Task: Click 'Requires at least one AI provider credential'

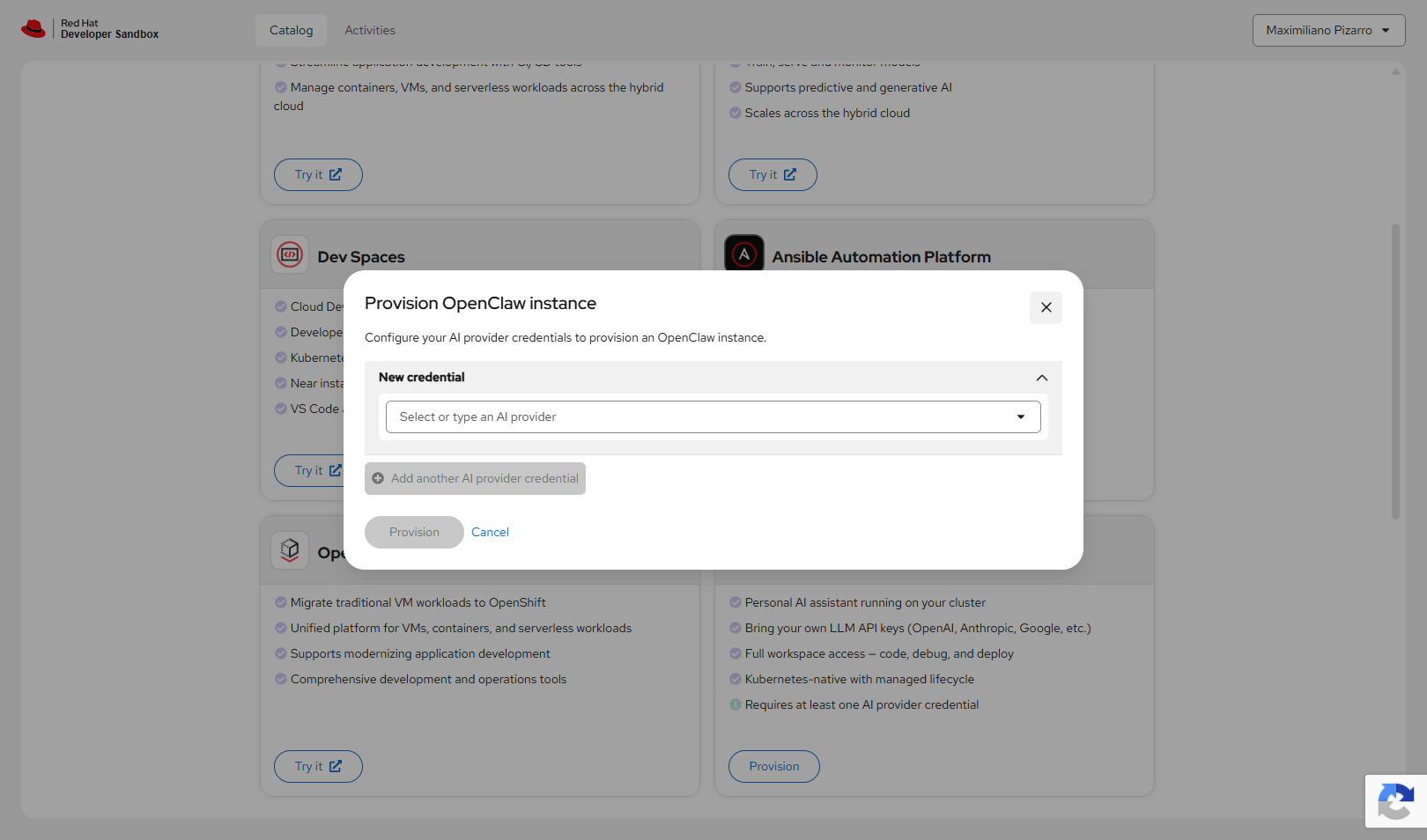Action: click(861, 705)
